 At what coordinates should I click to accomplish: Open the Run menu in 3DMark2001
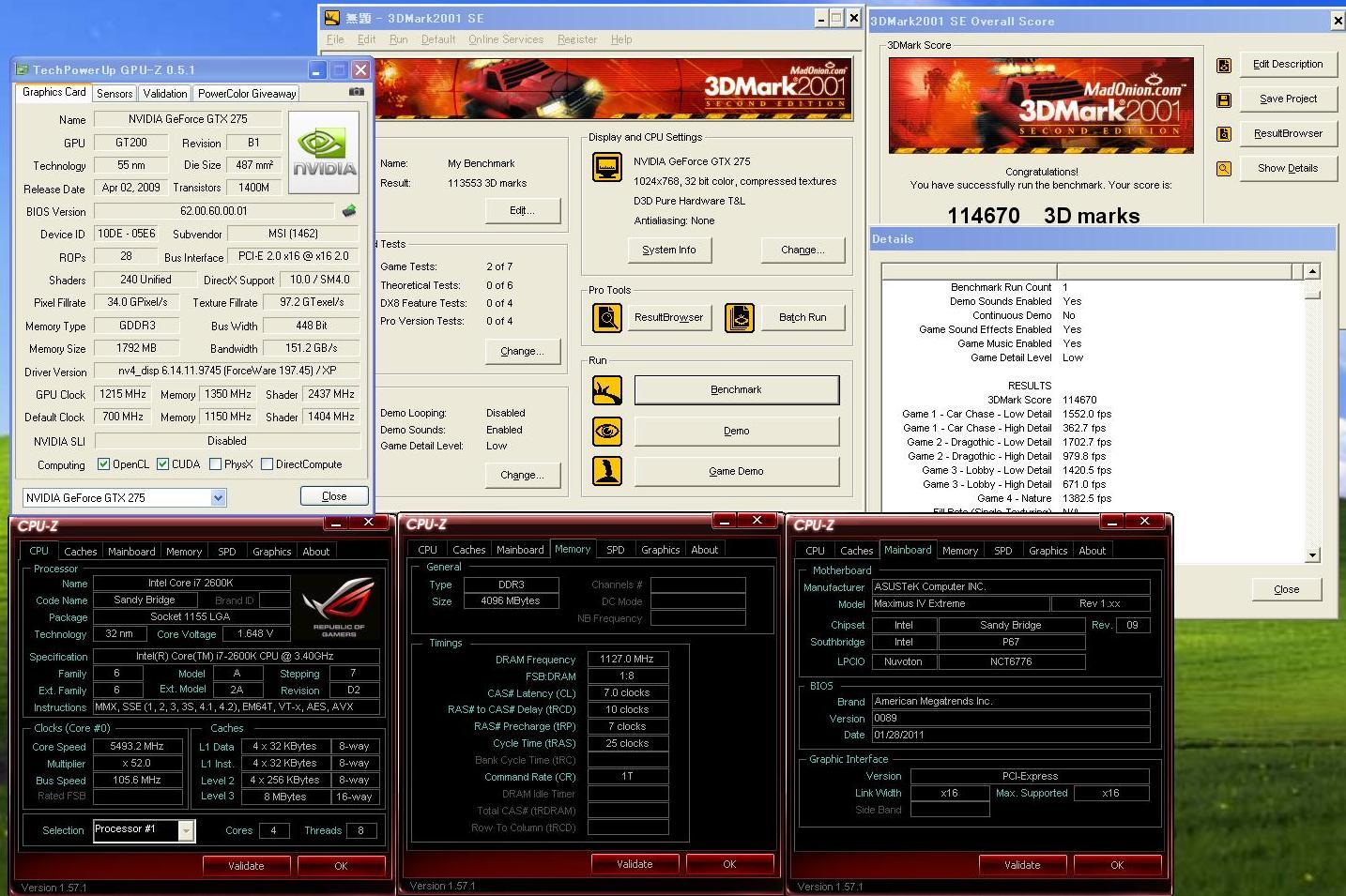pos(398,39)
